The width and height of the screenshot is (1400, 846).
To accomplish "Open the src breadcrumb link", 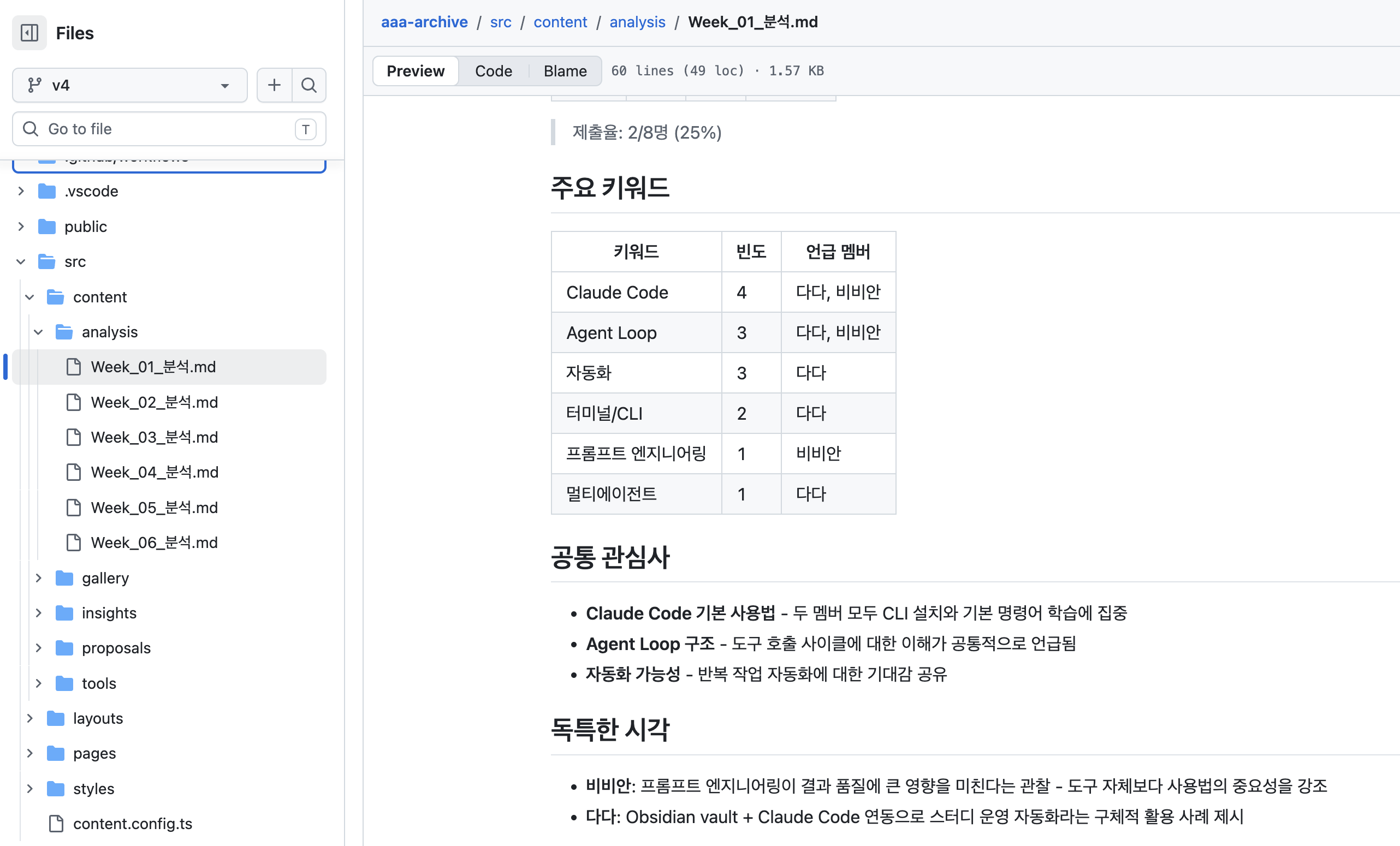I will click(x=501, y=22).
